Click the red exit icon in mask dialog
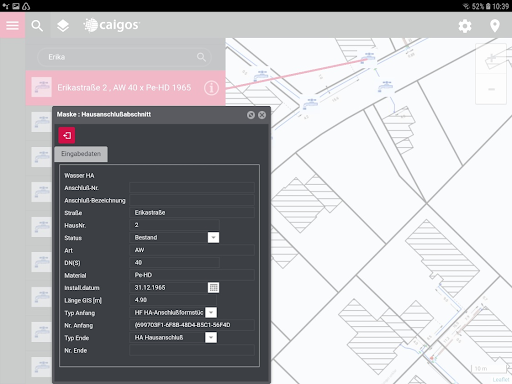This screenshot has width=512, height=384. click(67, 135)
